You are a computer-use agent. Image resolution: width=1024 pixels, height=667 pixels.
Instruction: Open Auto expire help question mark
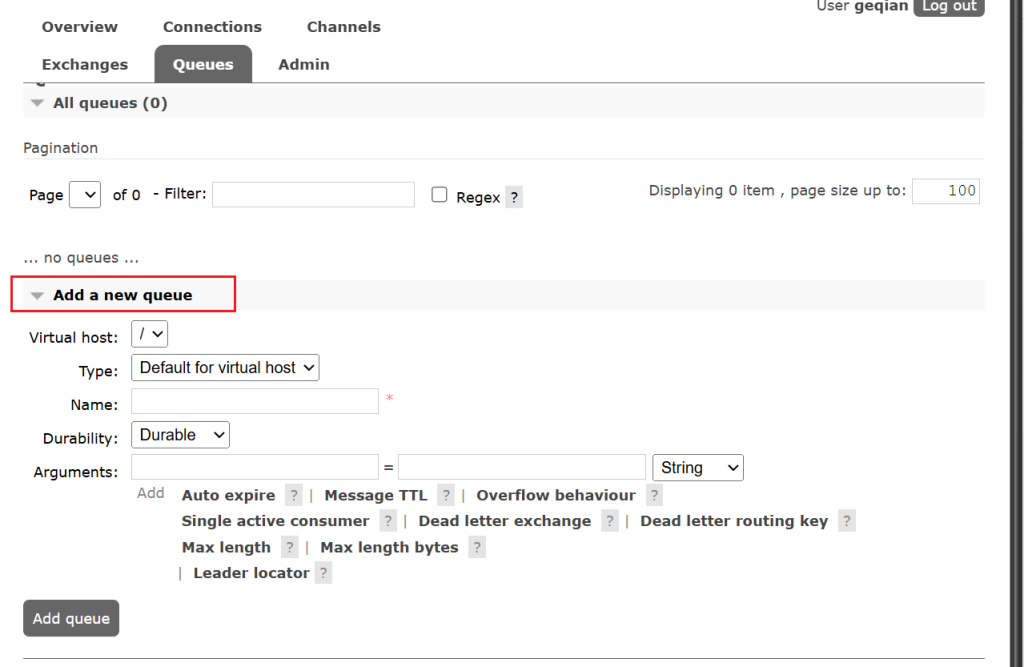pyautogui.click(x=293, y=496)
